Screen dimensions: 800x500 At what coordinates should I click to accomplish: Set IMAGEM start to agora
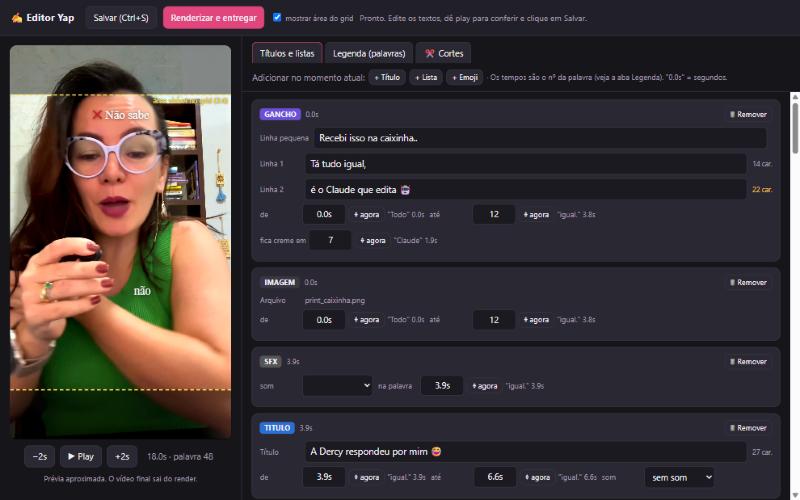[x=366, y=320]
